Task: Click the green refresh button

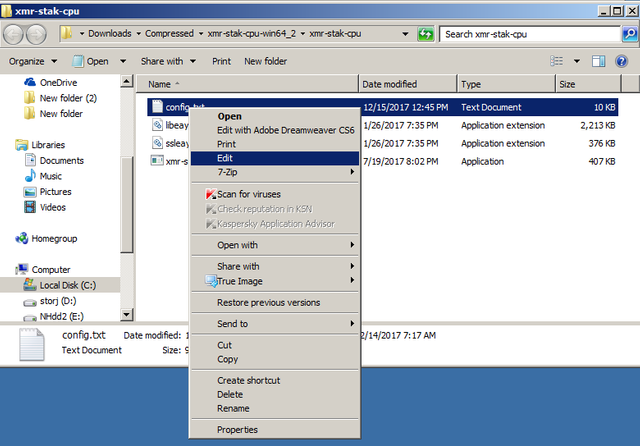Action: tap(425, 34)
